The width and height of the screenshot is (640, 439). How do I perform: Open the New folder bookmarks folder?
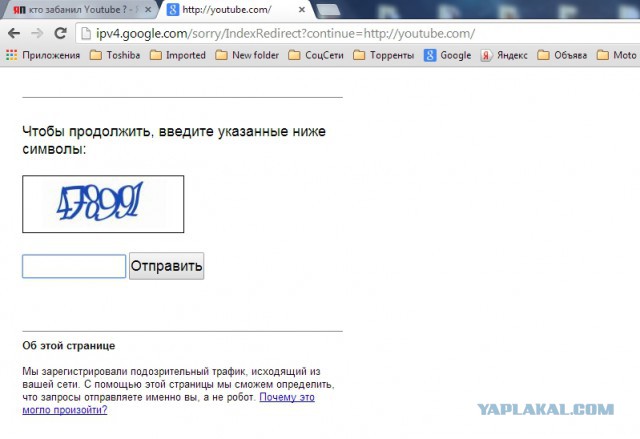point(247,55)
